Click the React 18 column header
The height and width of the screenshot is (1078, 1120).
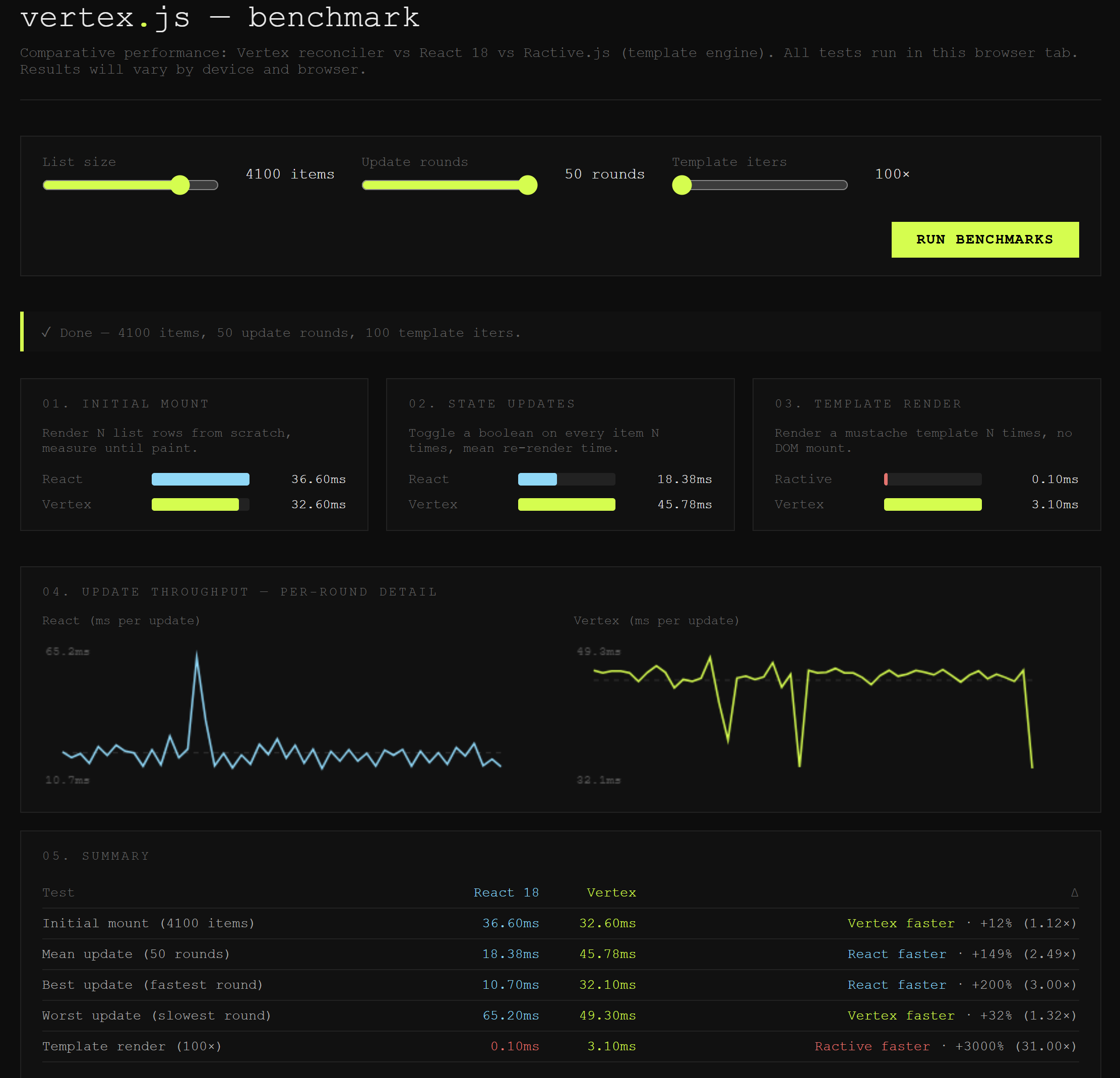click(x=506, y=892)
